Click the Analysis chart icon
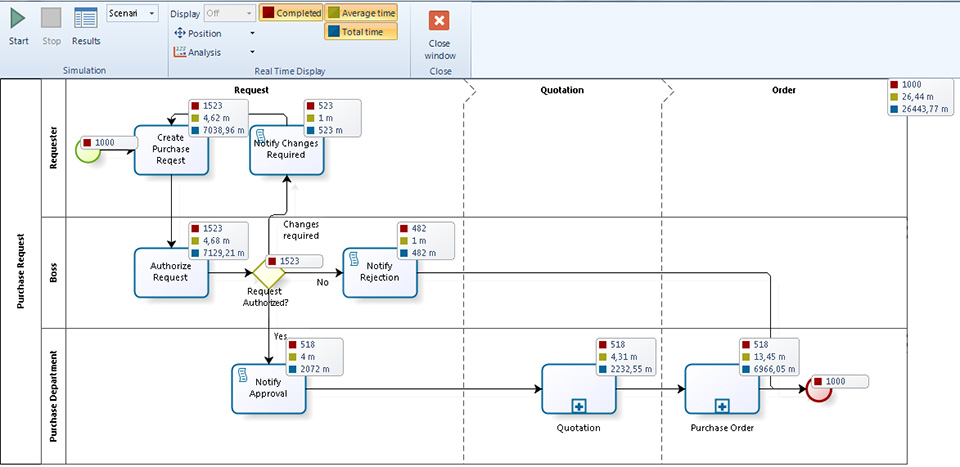Screen dimensions: 960x467 tap(179, 52)
